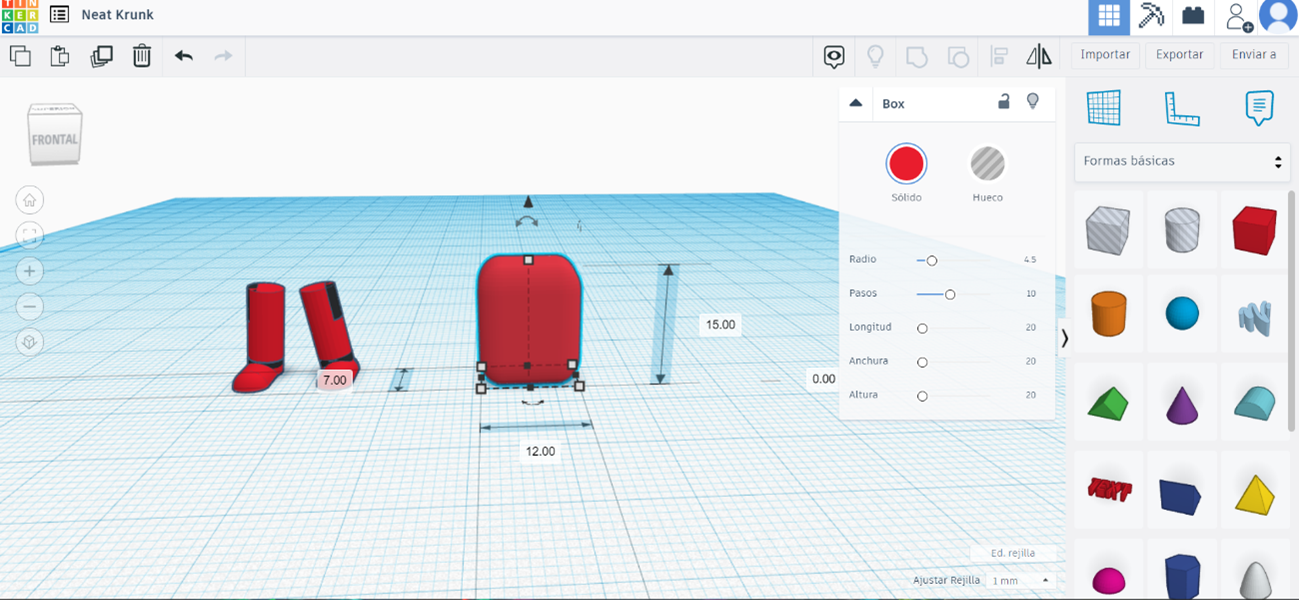The width and height of the screenshot is (1299, 600).
Task: Open the align tool
Action: (999, 56)
